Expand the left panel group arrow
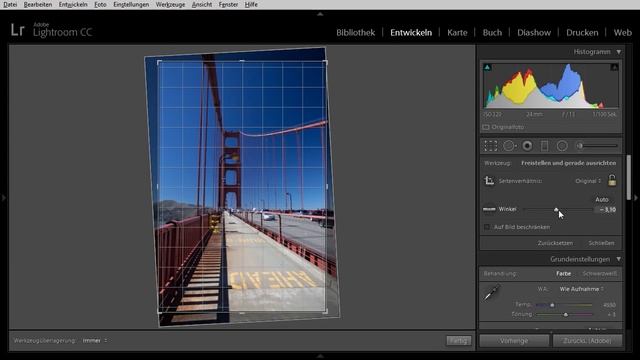The image size is (640, 360). pyautogui.click(x=4, y=198)
